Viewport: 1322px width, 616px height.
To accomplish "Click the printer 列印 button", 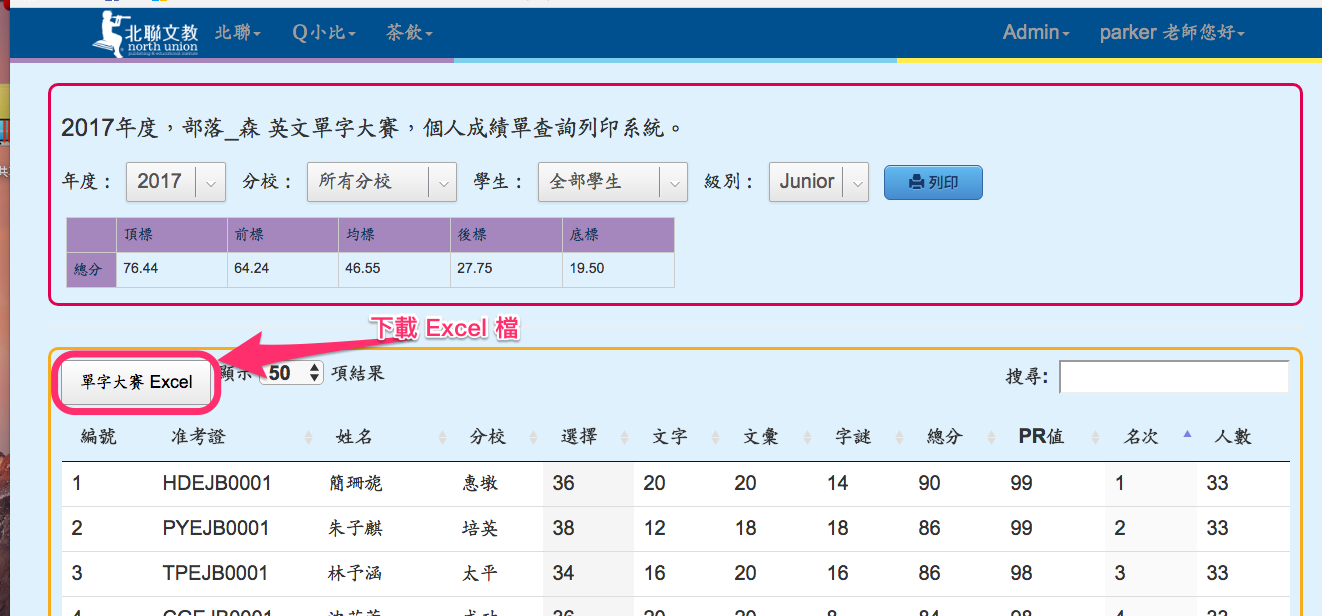I will click(933, 183).
